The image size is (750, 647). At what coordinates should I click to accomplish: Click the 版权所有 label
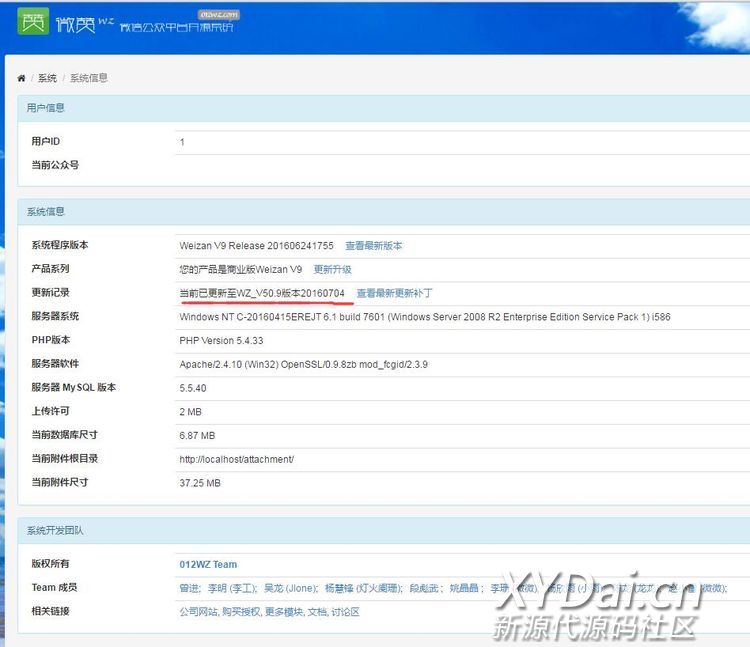click(50, 564)
